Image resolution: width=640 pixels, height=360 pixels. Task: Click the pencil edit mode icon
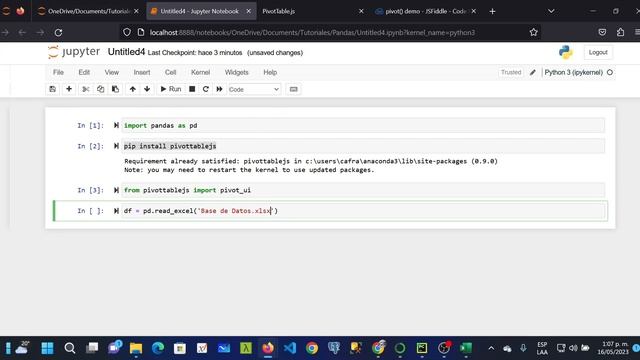pyautogui.click(x=533, y=73)
